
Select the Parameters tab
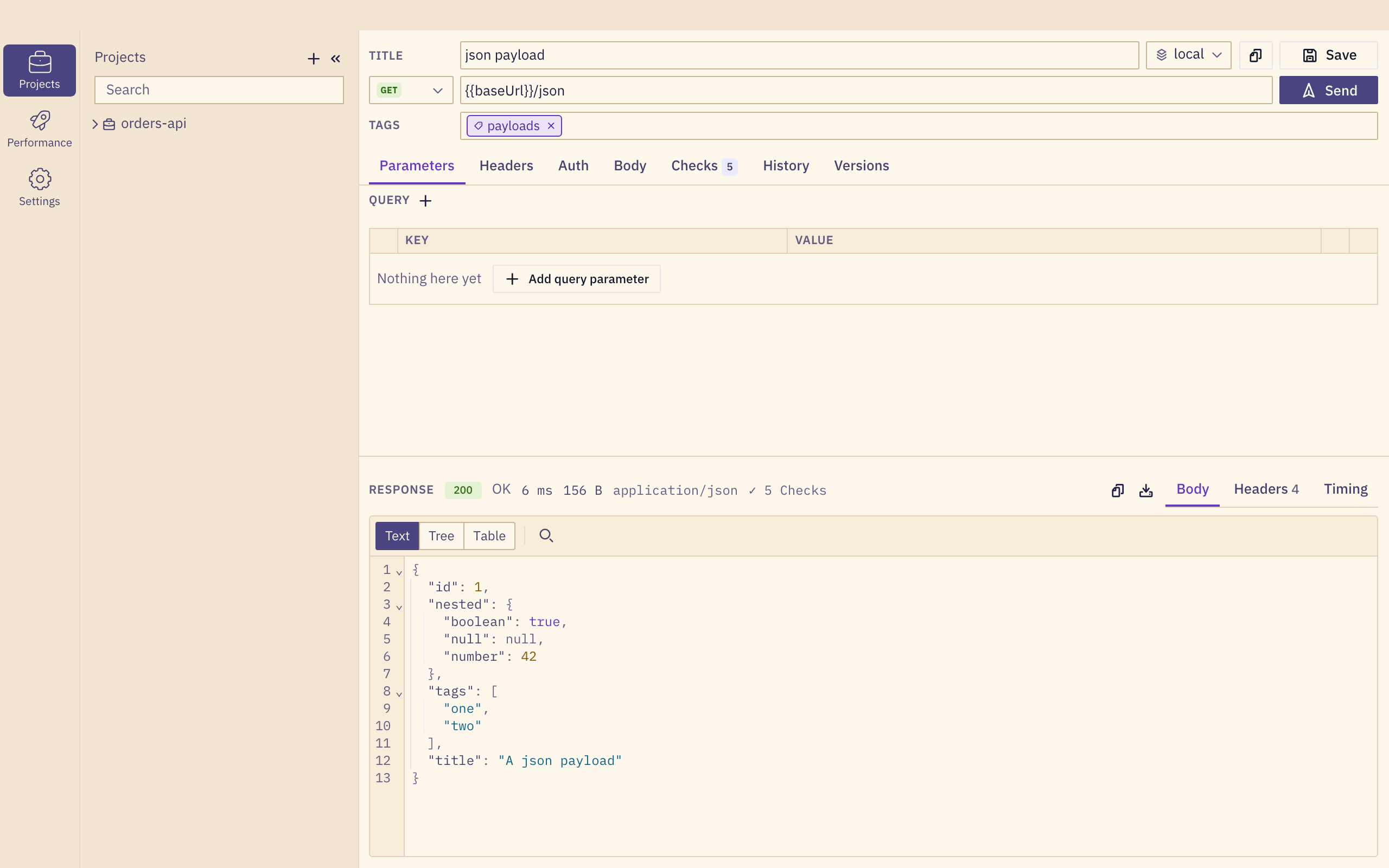417,166
